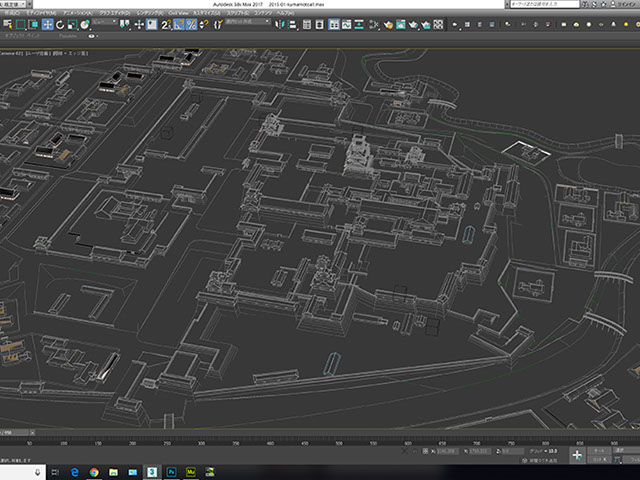
Task: Toggle the Angle Snap button
Action: [178, 25]
